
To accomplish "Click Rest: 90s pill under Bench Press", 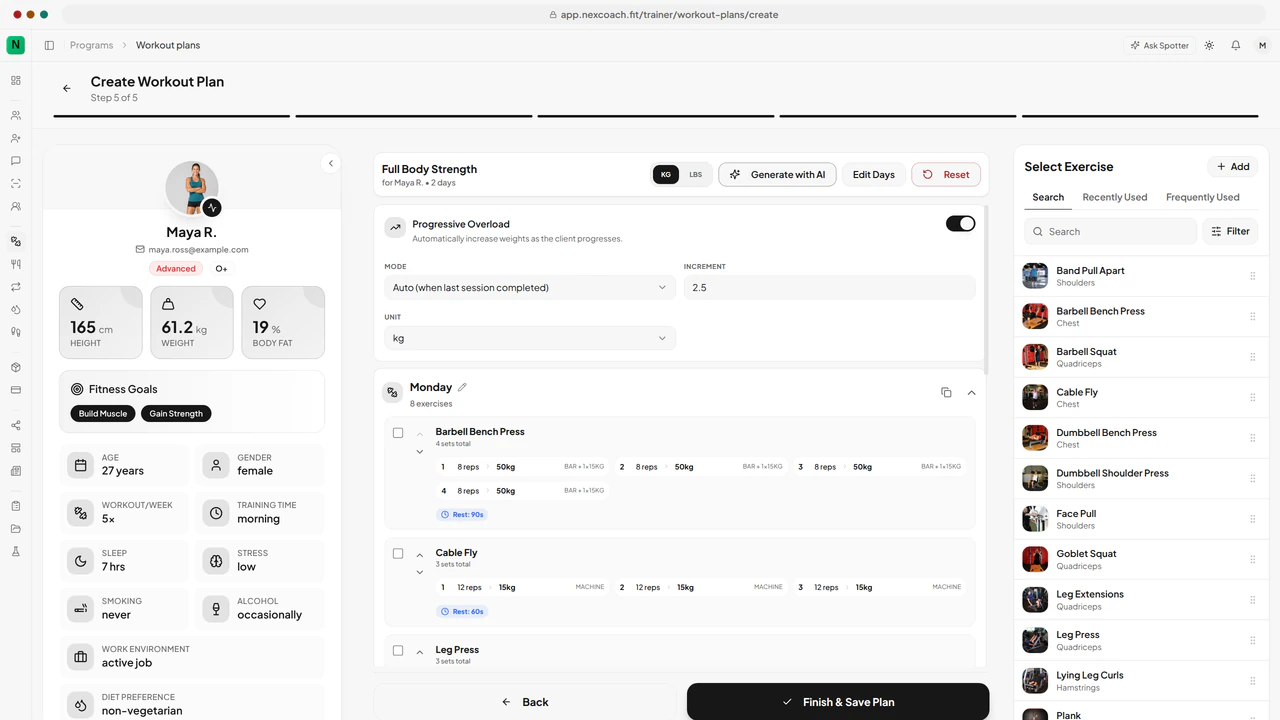I will (462, 514).
